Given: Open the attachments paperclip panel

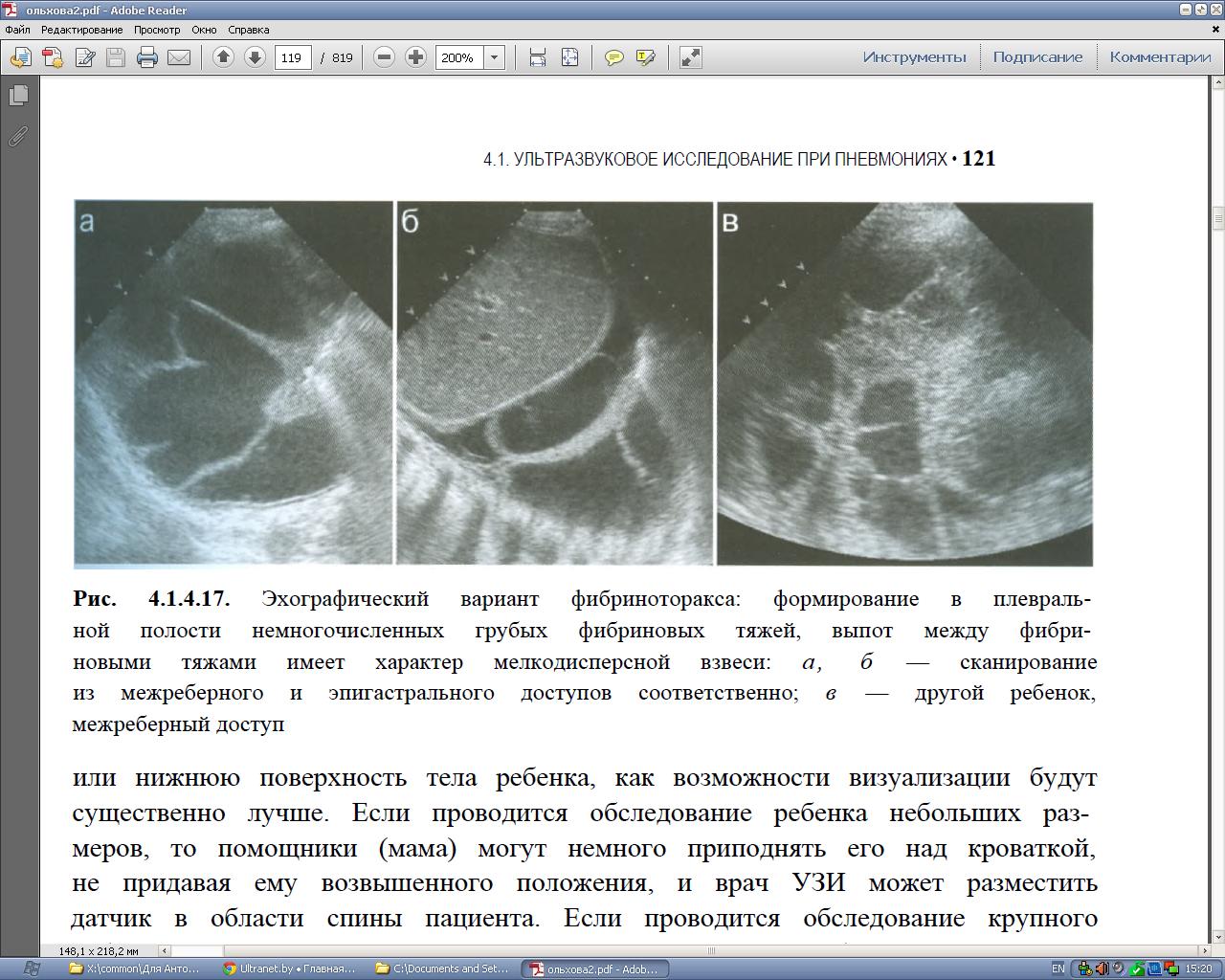Looking at the screenshot, I should pos(18,136).
